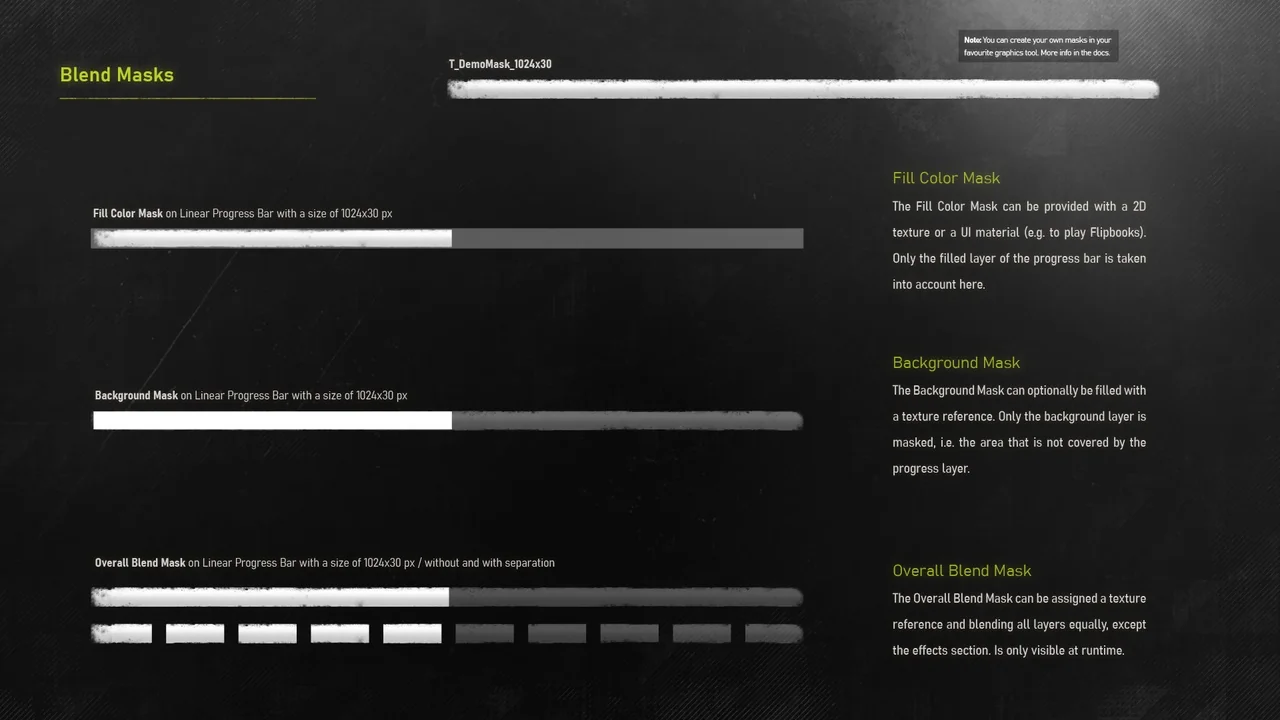The image size is (1280, 720).
Task: Click the masked gray part of Background Mask bar
Action: [627, 420]
